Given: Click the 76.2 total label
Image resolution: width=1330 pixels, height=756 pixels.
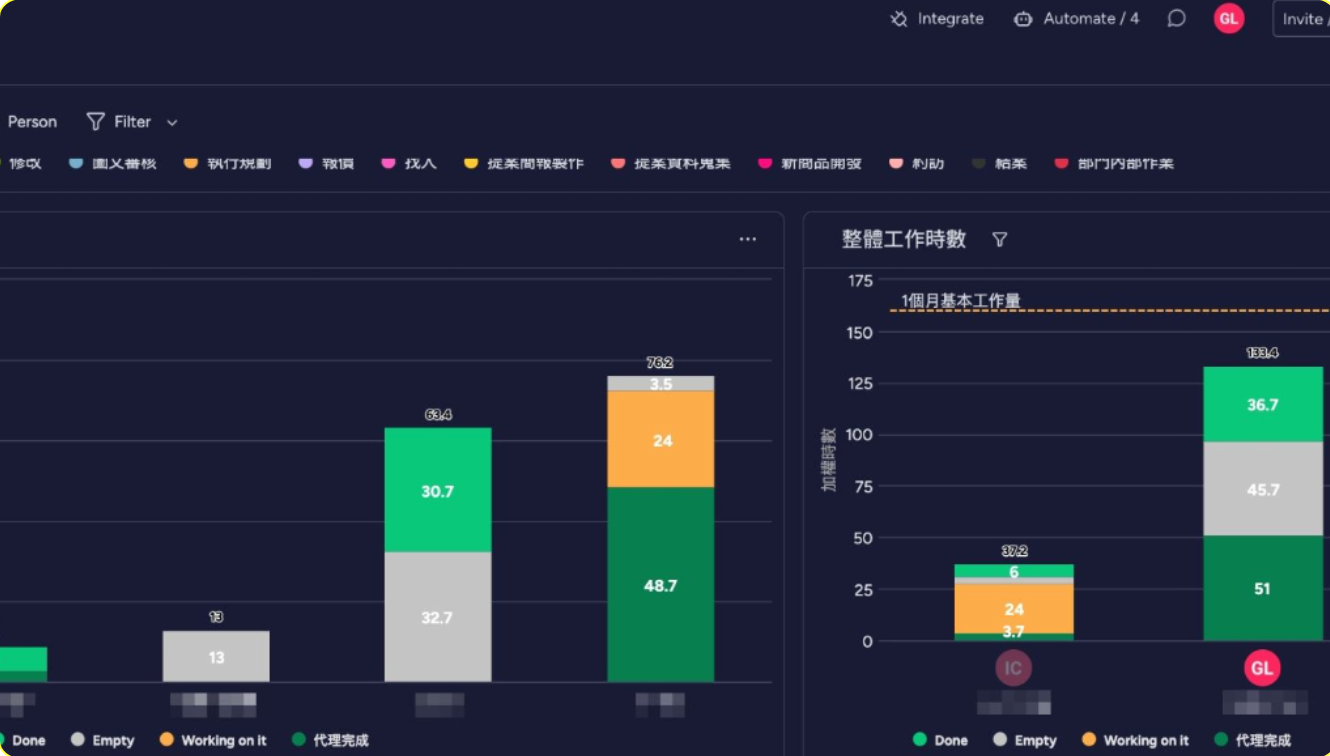Looking at the screenshot, I should (x=660, y=363).
